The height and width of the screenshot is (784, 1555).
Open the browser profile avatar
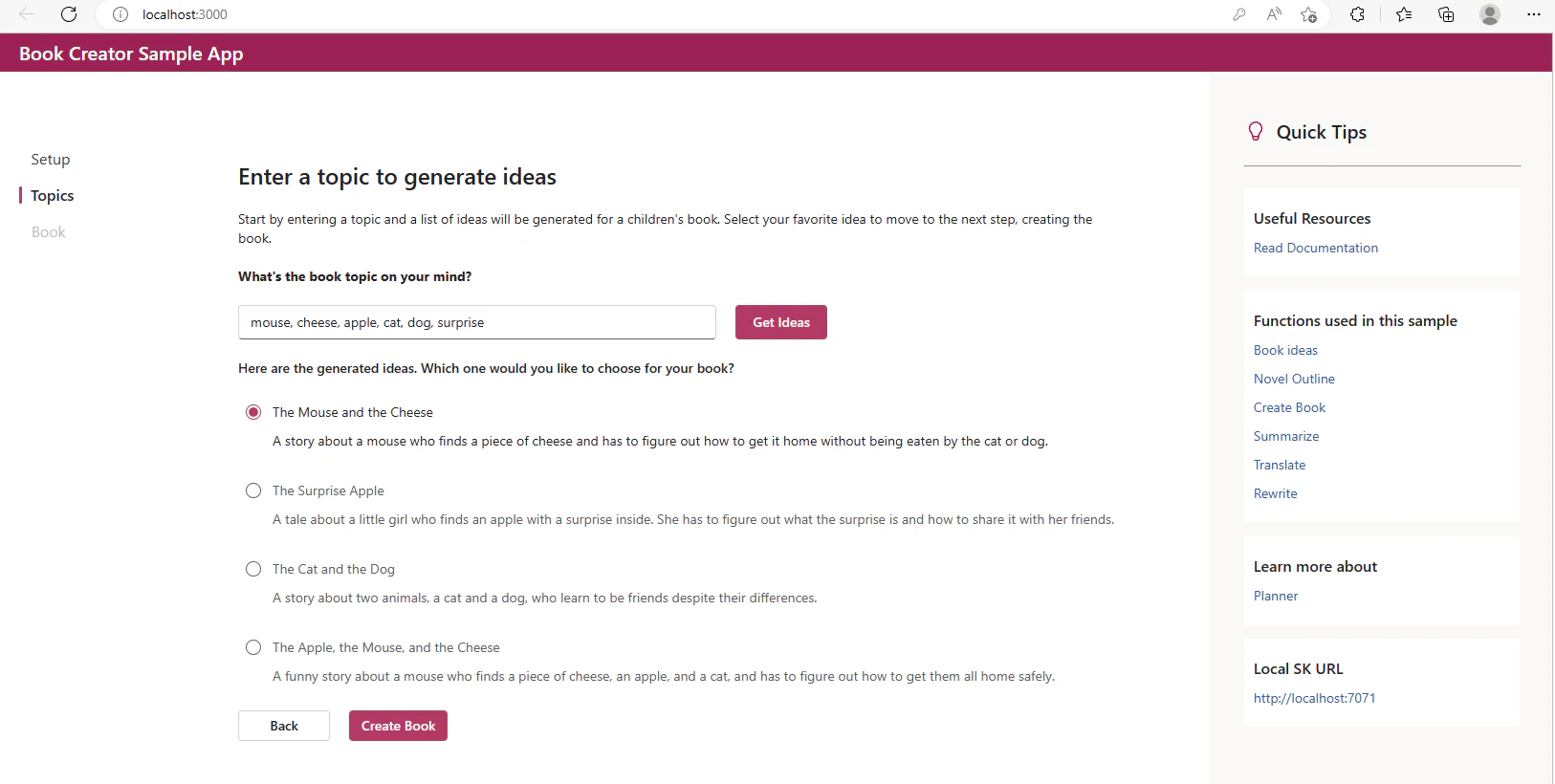[1490, 14]
